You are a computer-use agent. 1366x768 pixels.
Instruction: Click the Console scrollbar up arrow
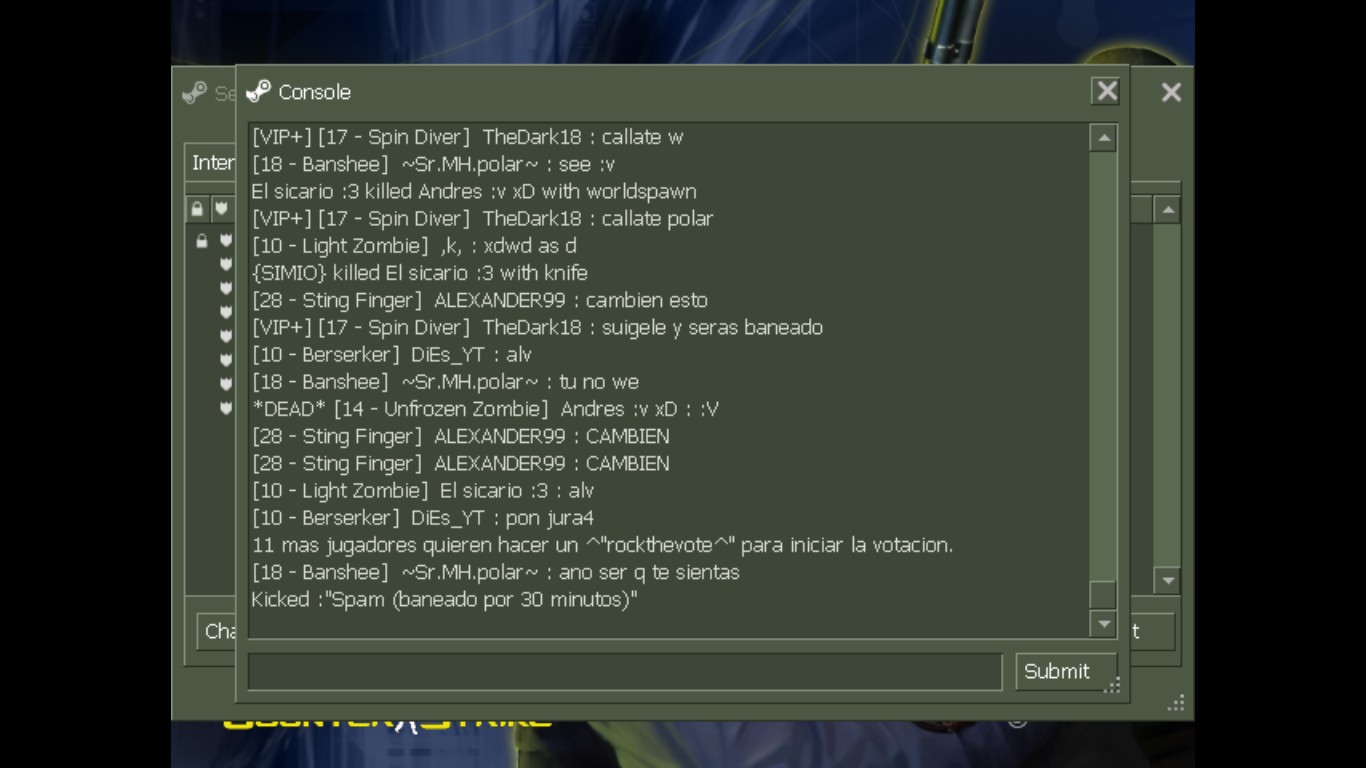click(x=1103, y=139)
